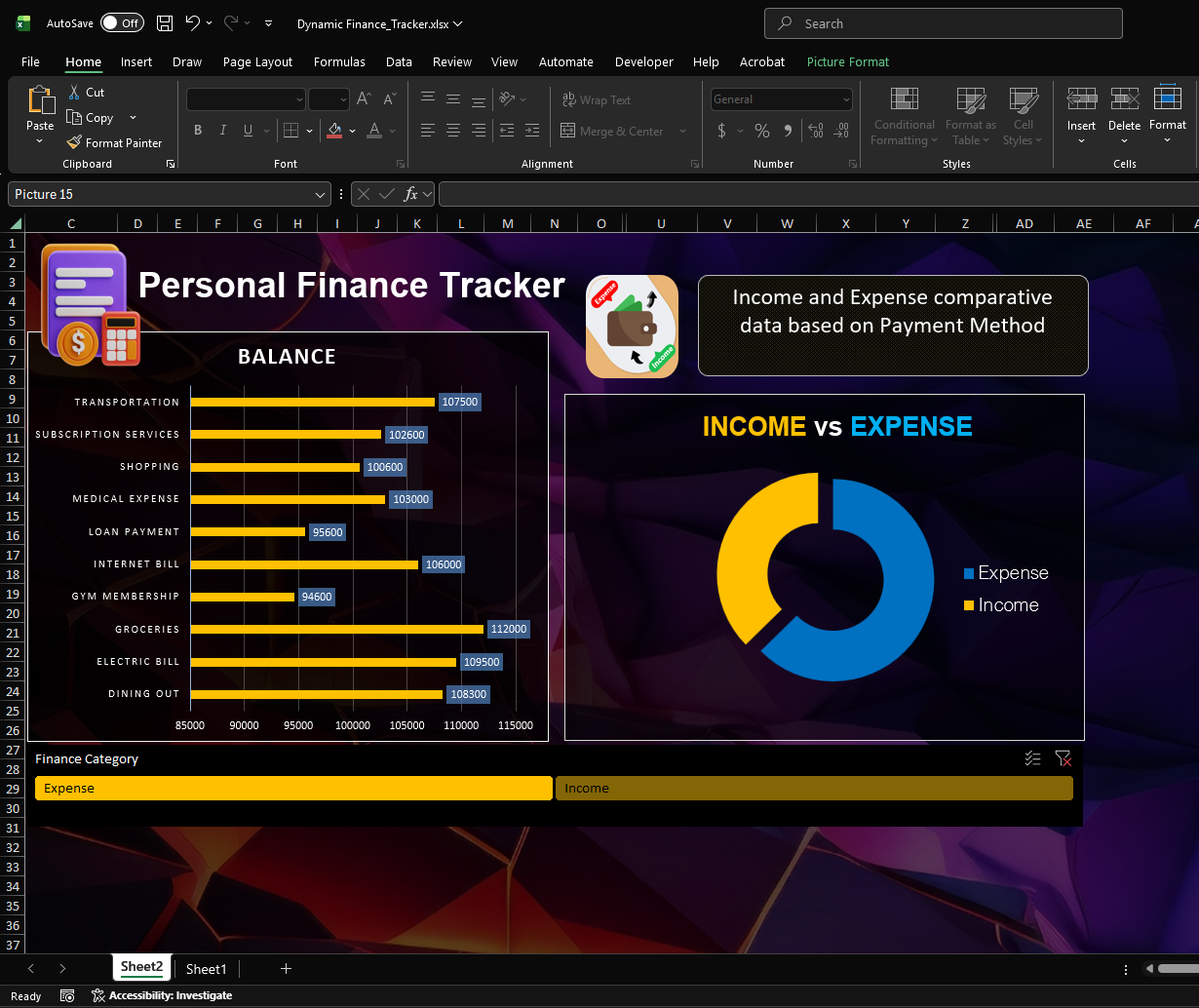Enable Multi-Select on the Finance Category slicer
This screenshot has width=1199, height=1008.
(x=1032, y=758)
